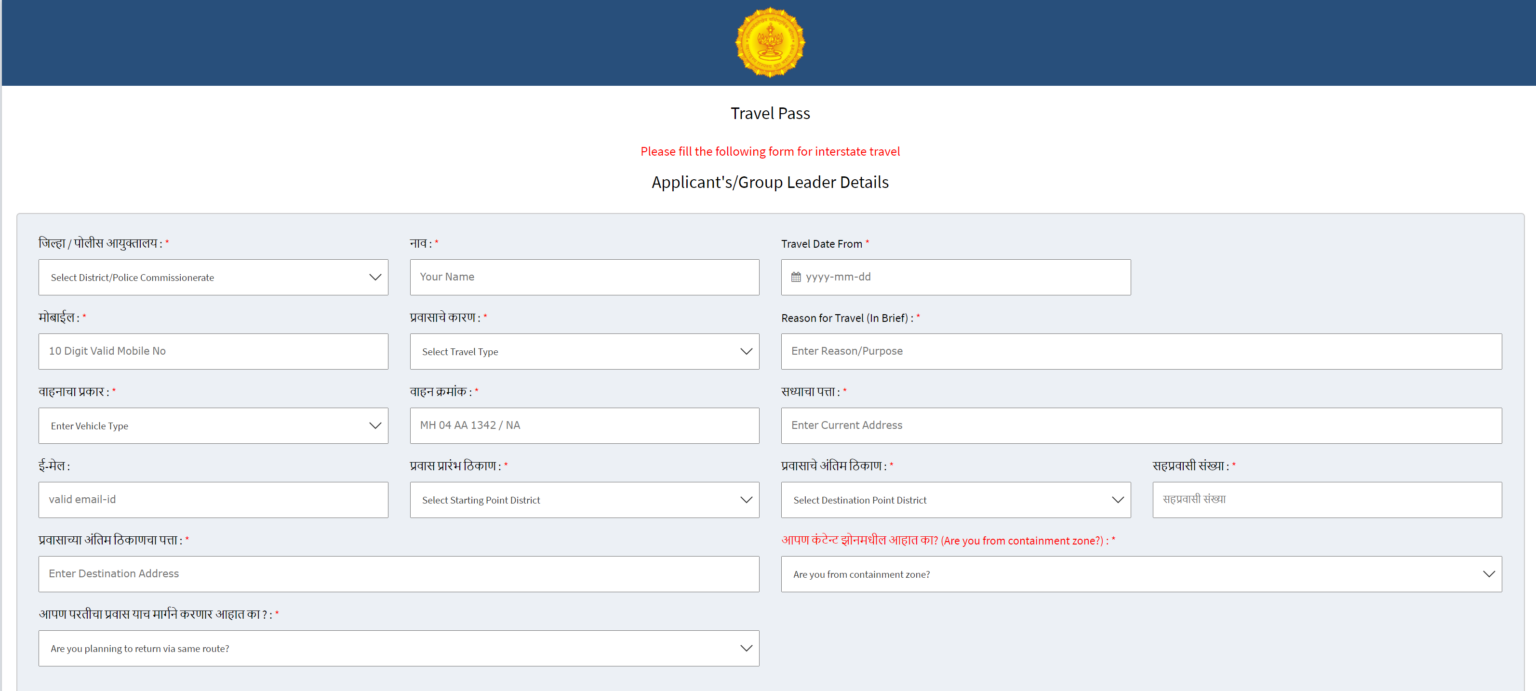Viewport: 1536px width, 691px height.
Task: Click the Enter Current Address field
Action: (1141, 425)
